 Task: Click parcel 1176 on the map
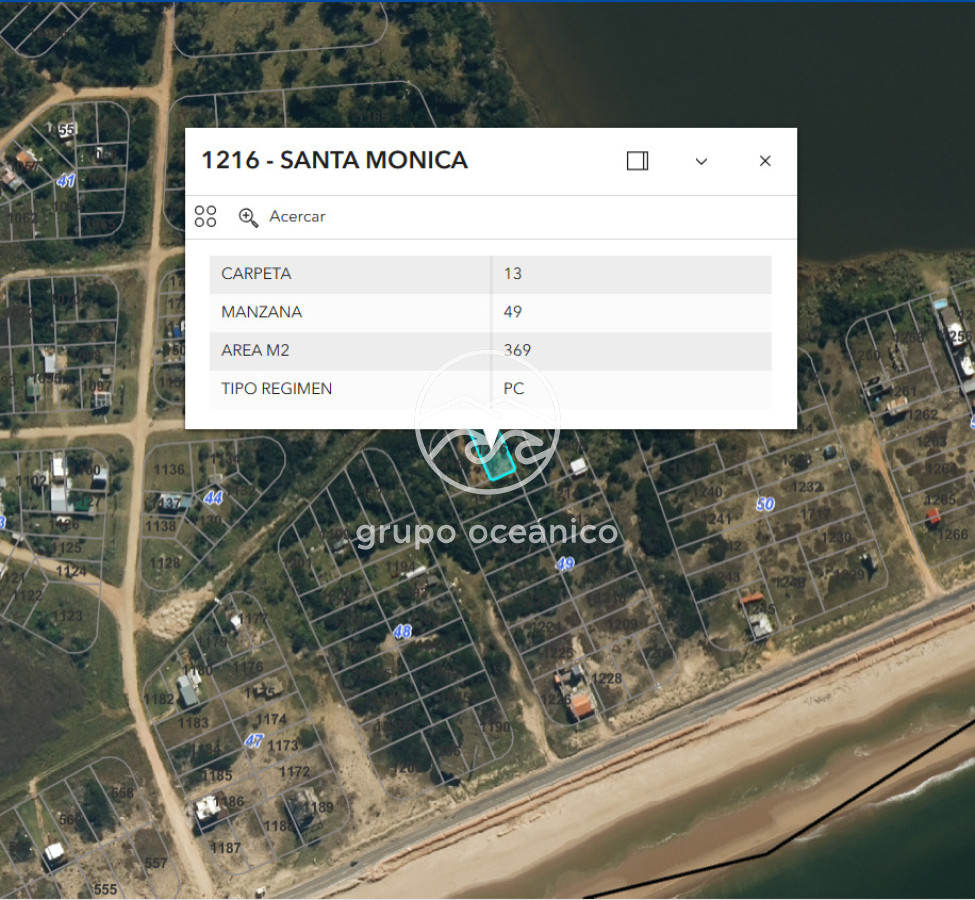pyautogui.click(x=248, y=667)
